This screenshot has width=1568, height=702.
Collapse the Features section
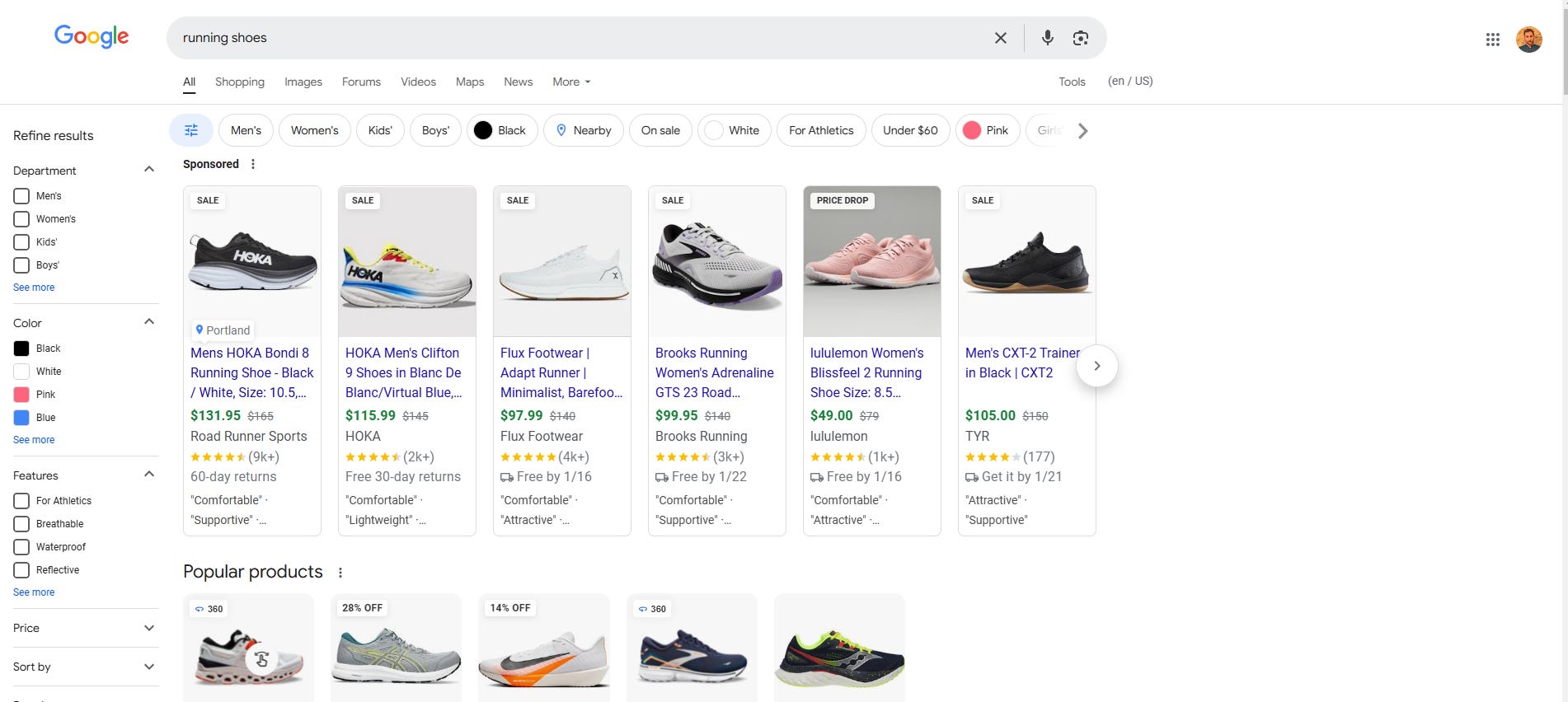pos(149,475)
